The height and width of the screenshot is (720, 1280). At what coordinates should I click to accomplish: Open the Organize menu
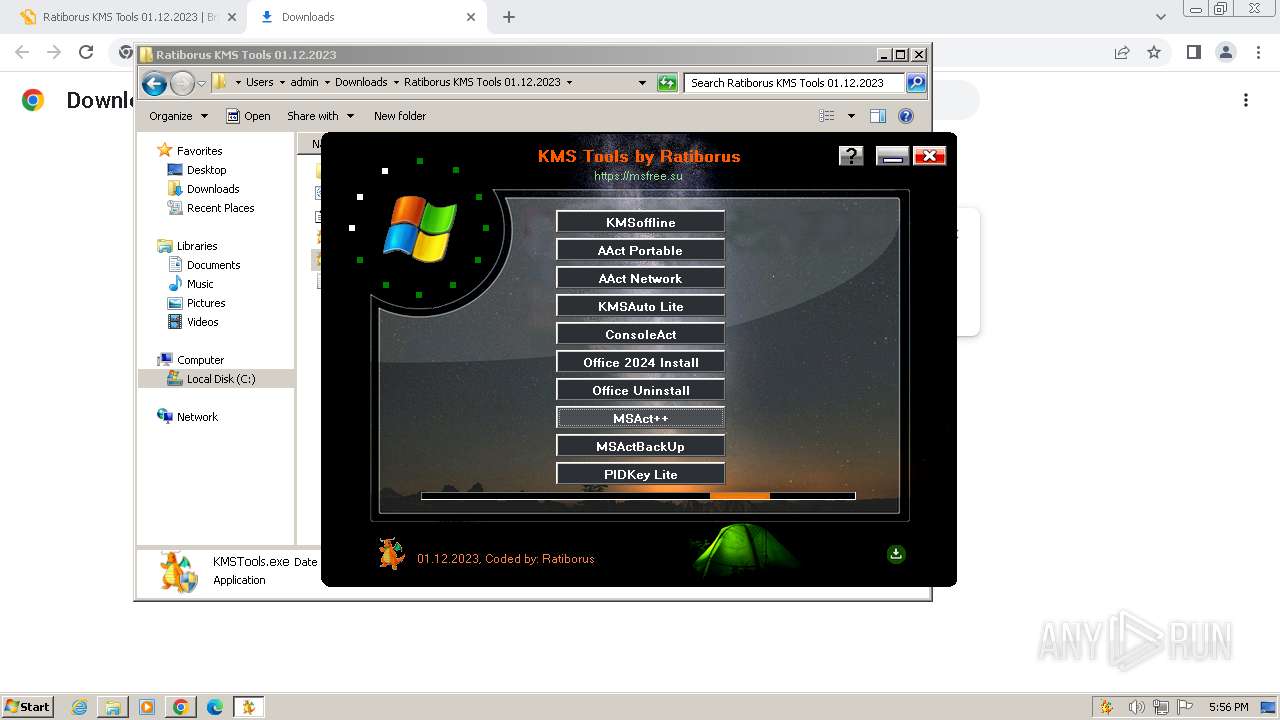coord(178,116)
